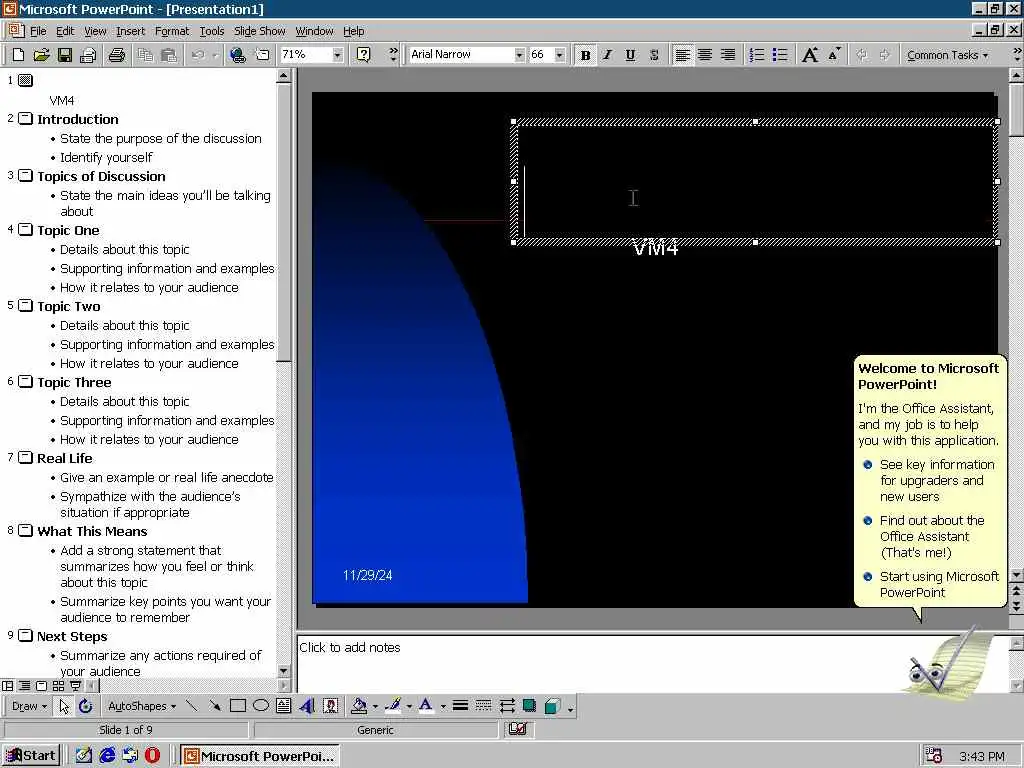Screen dimensions: 1024x768
Task: Toggle Text Shadow formatting
Action: [654, 55]
